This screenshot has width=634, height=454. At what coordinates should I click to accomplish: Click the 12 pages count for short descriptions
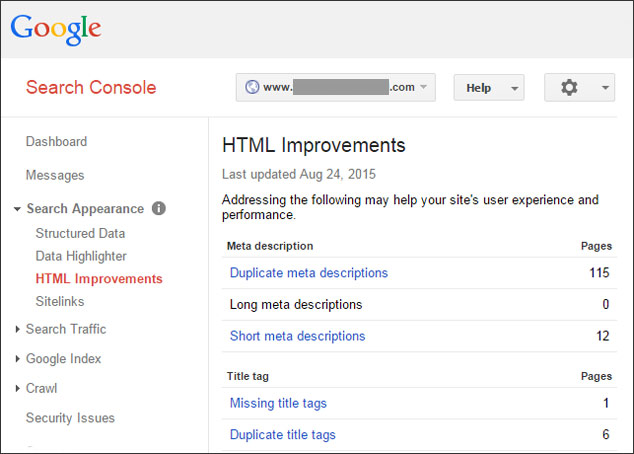coord(602,336)
